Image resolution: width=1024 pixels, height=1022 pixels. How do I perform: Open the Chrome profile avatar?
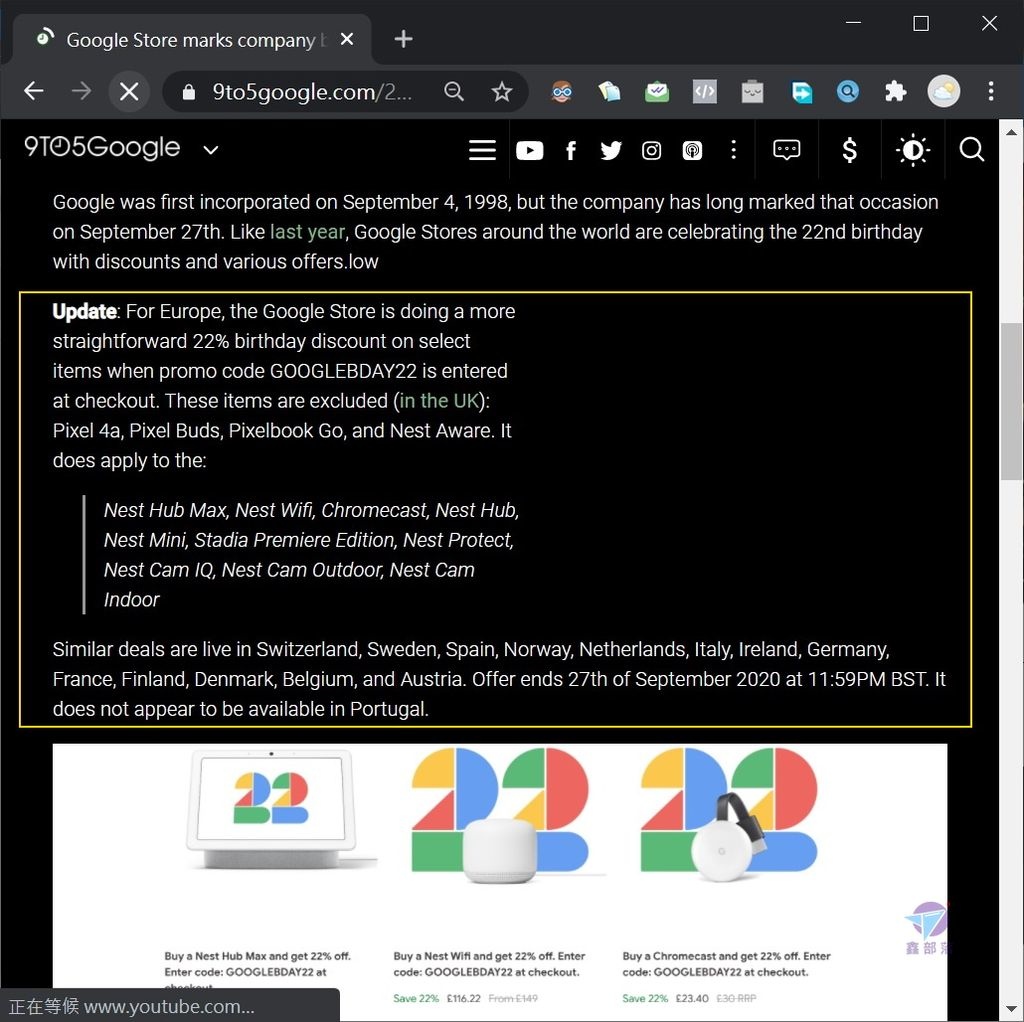pyautogui.click(x=944, y=91)
